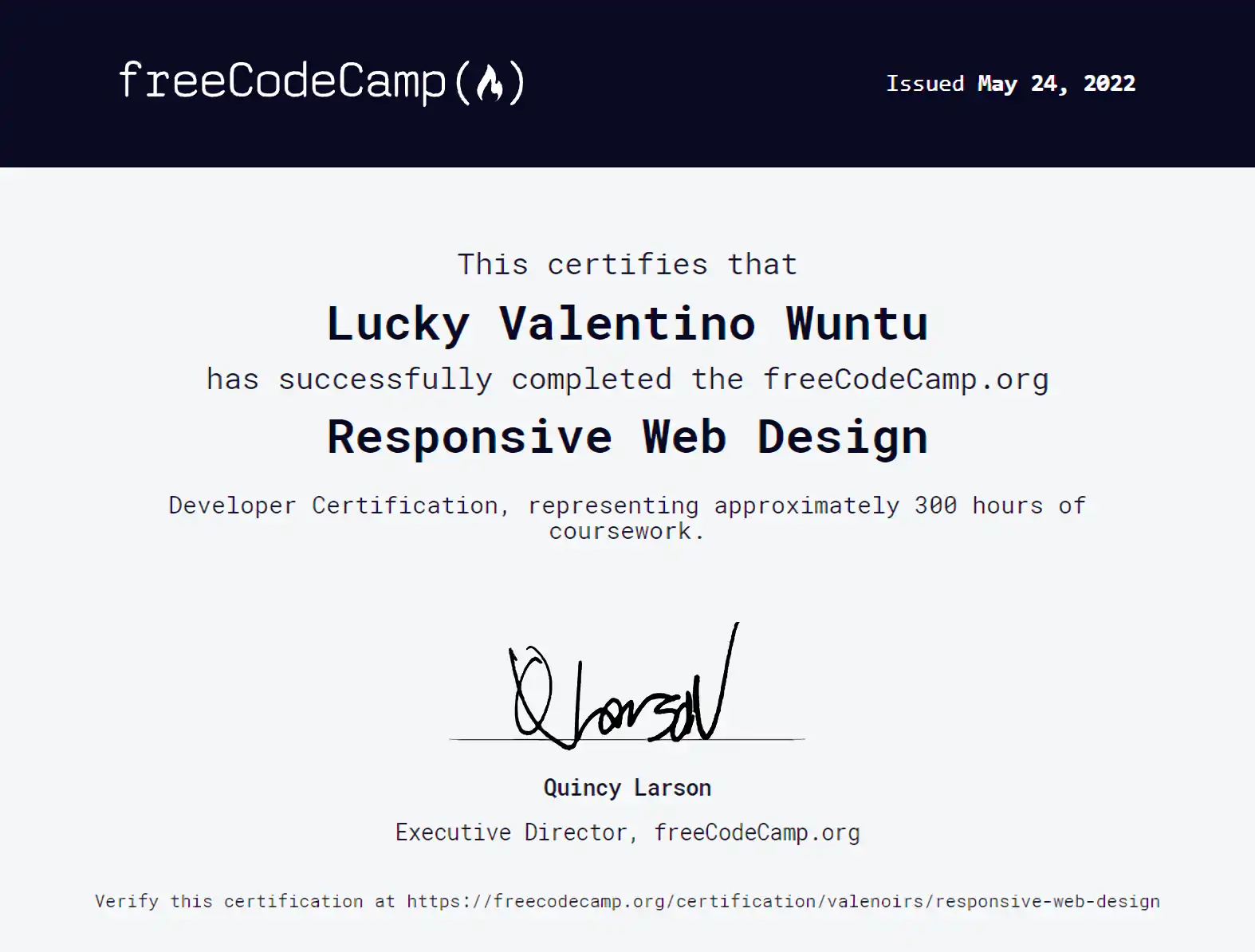This screenshot has height=952, width=1255.
Task: Click "Verify this certification at" text
Action: tap(245, 902)
